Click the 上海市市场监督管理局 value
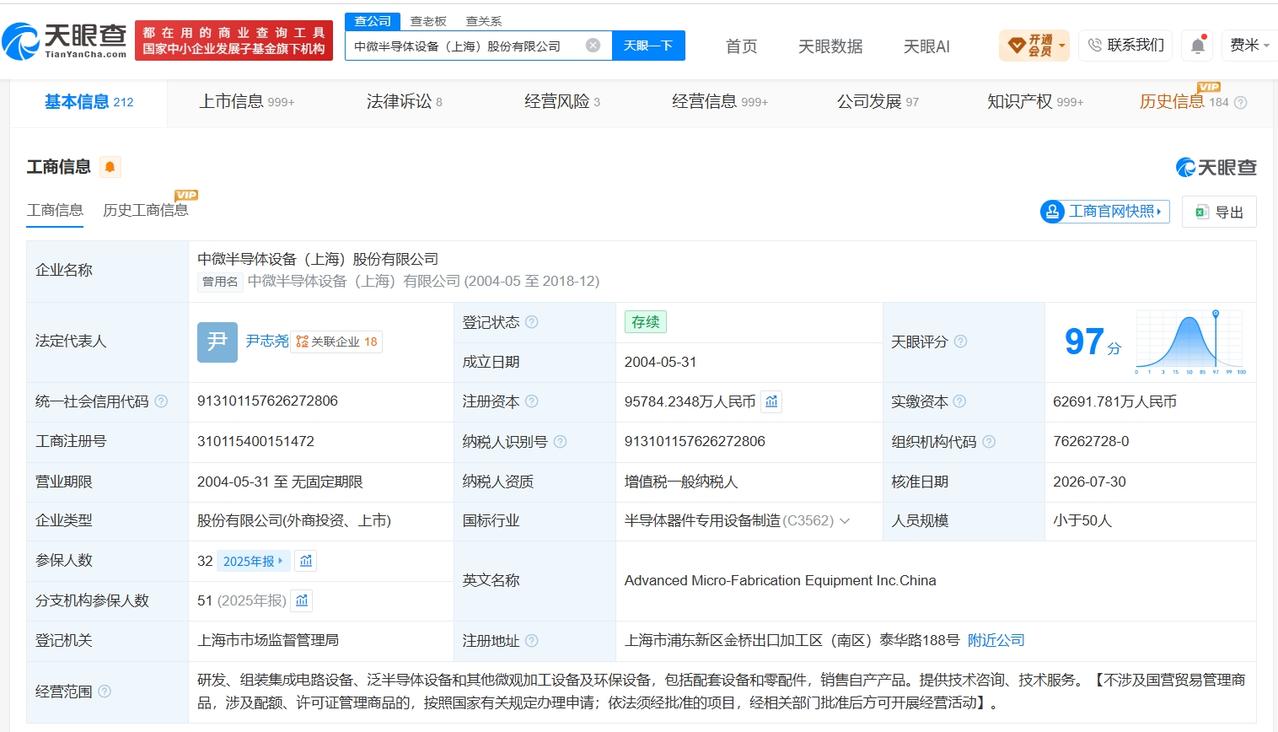Image resolution: width=1278 pixels, height=732 pixels. [268, 640]
